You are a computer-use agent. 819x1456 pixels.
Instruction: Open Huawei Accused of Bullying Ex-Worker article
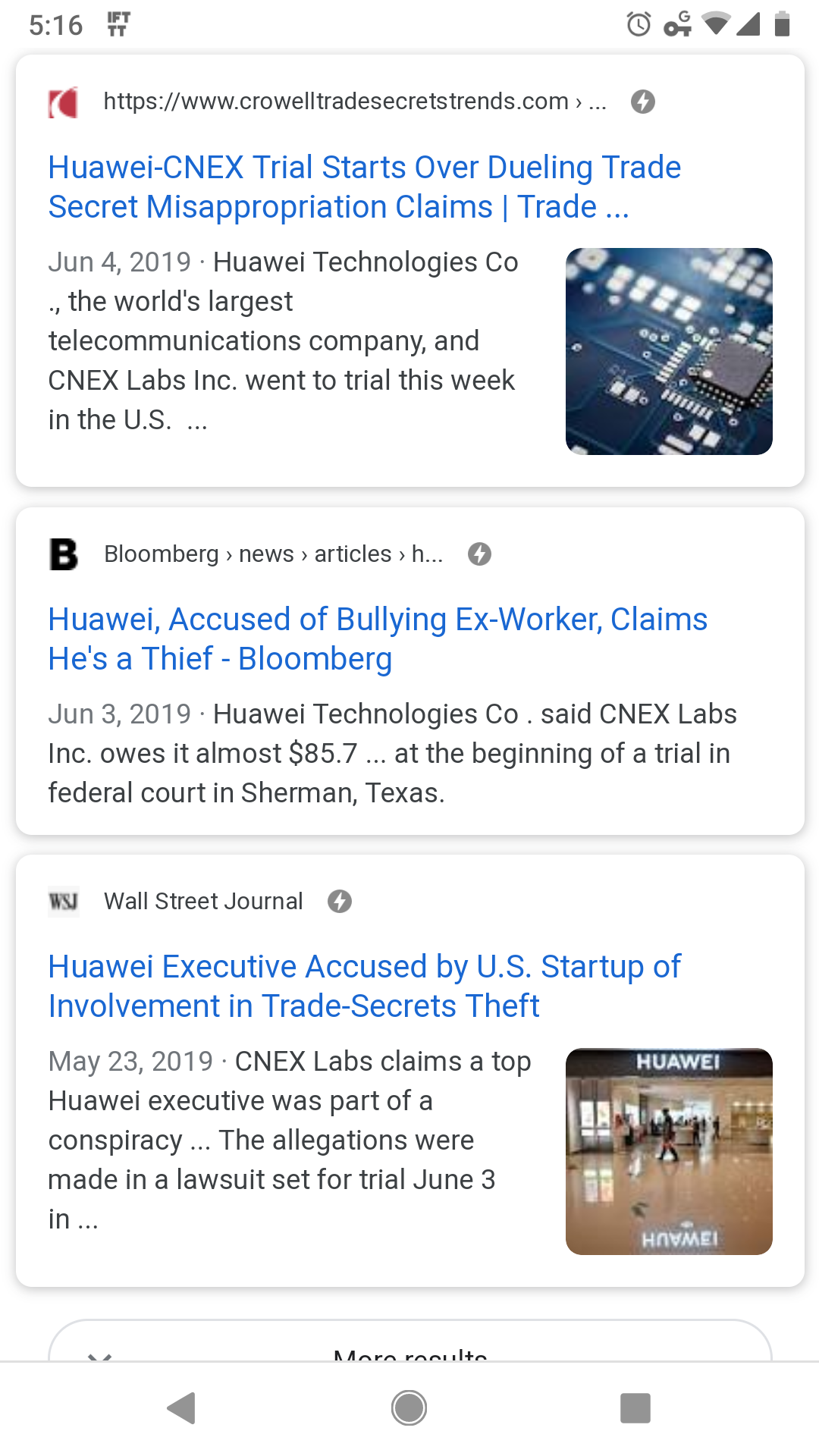click(x=378, y=639)
